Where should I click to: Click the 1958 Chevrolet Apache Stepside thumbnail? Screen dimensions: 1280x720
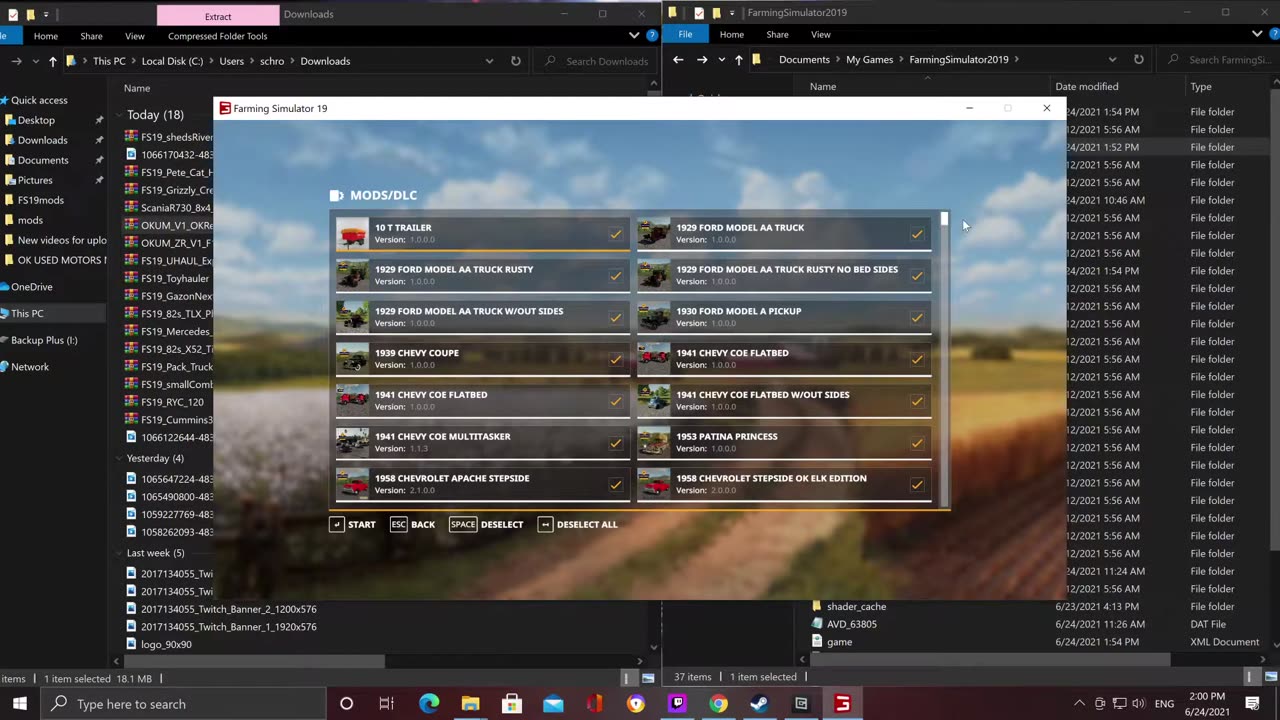[352, 484]
